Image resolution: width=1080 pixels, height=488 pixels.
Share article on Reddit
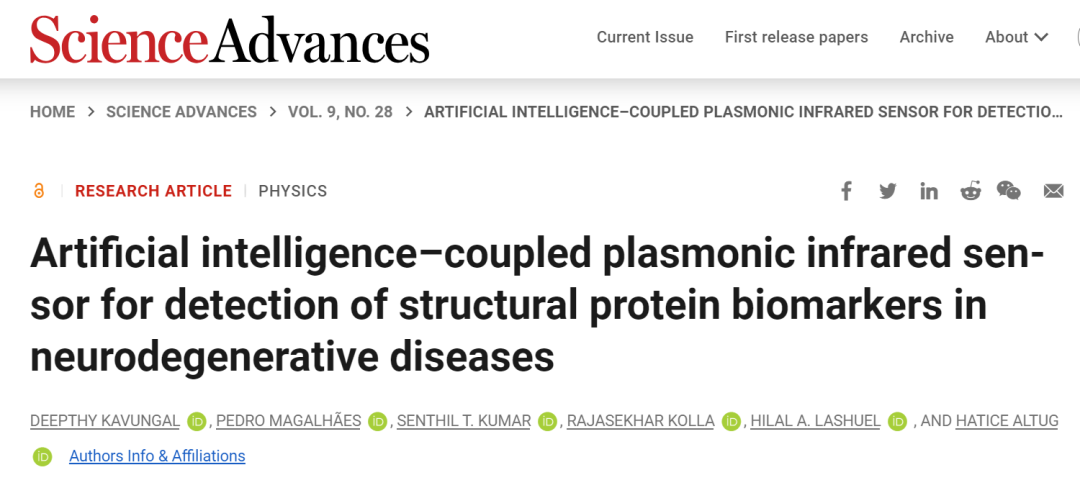tap(970, 191)
